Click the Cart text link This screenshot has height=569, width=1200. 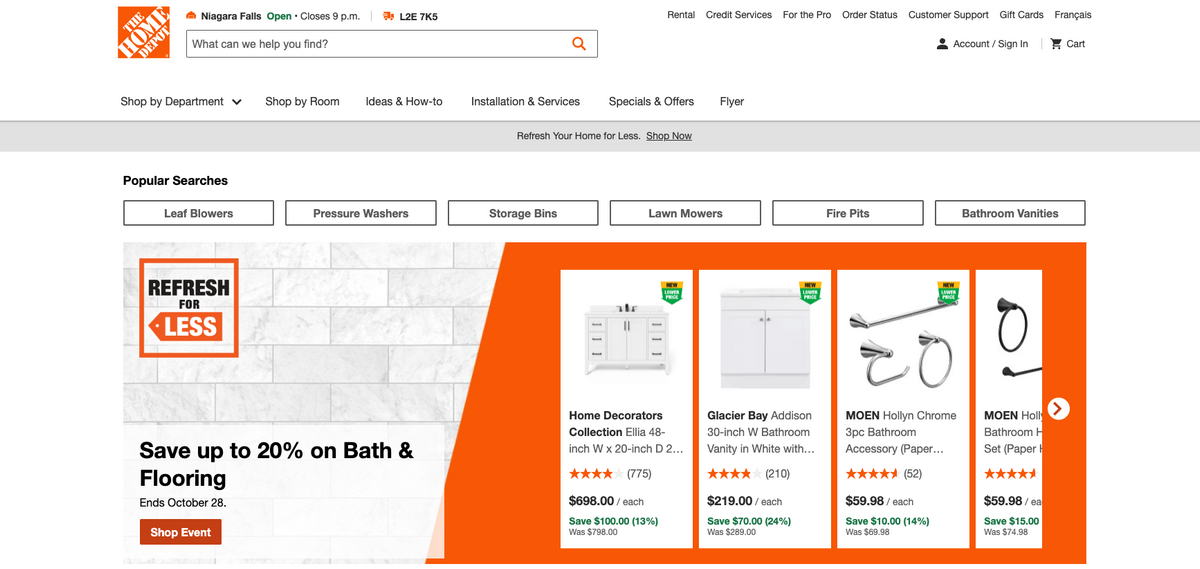pos(1076,44)
